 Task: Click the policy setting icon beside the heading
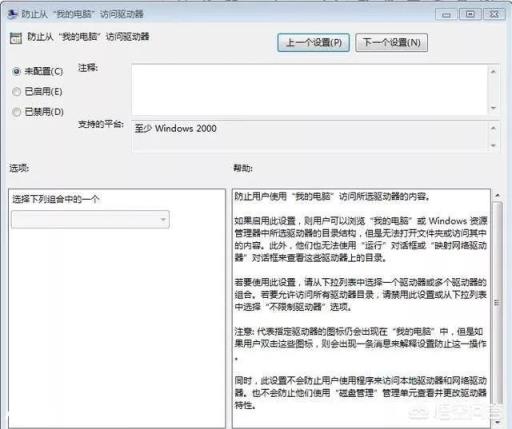(x=16, y=38)
